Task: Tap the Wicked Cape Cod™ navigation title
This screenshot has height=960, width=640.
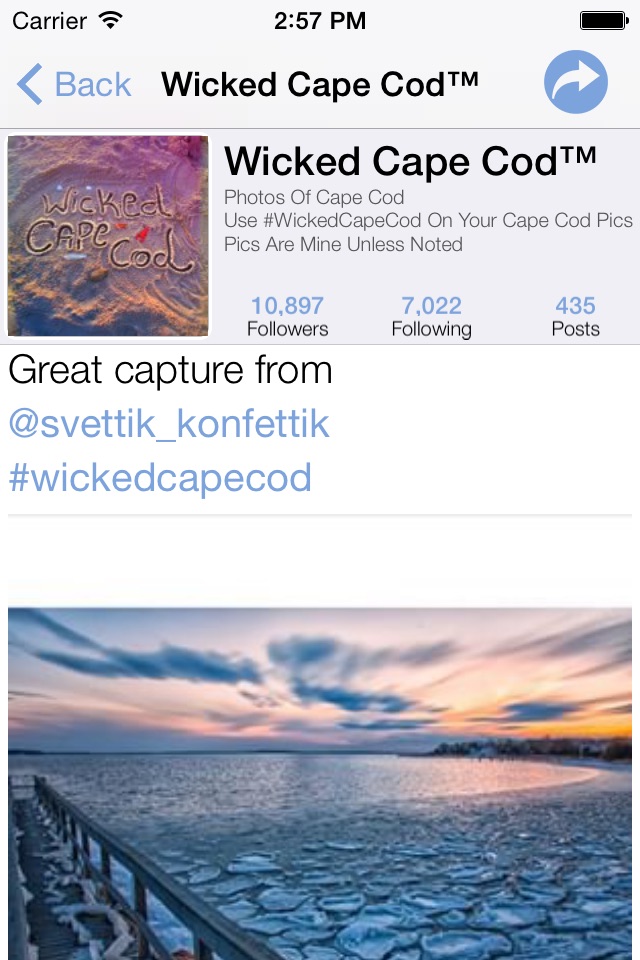Action: 320,84
